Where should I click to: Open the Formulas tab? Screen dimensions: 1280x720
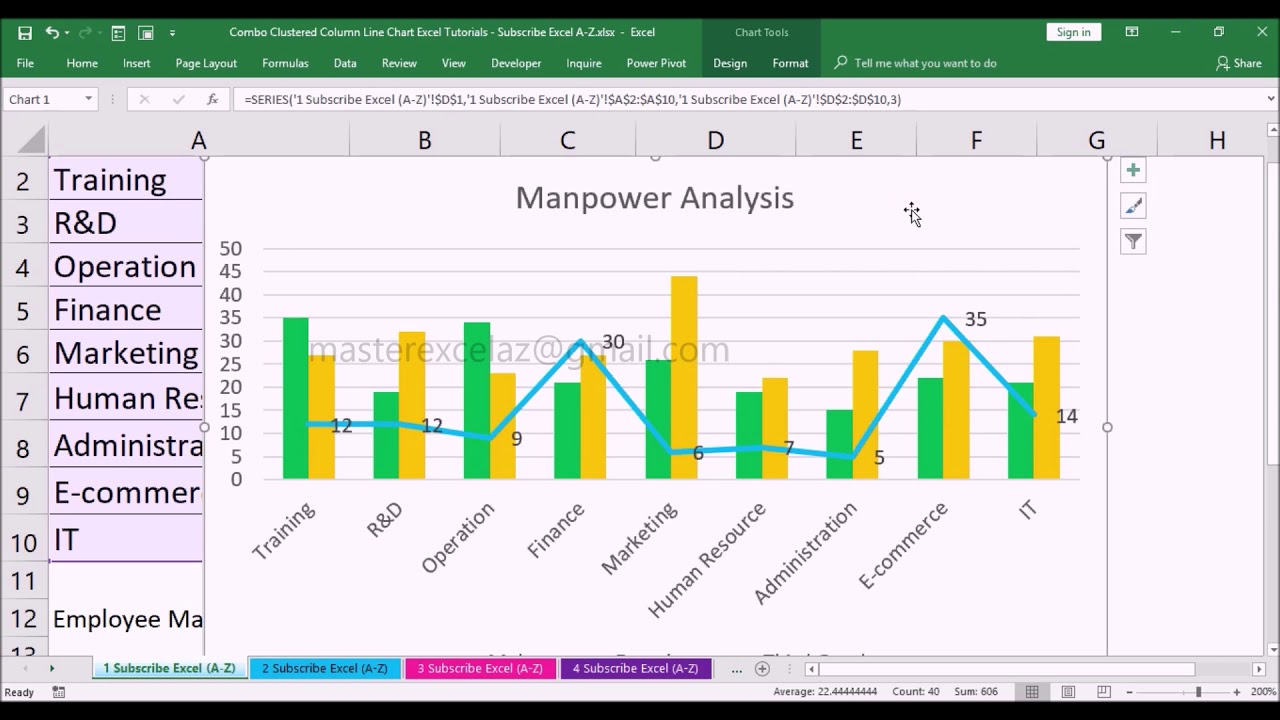tap(285, 63)
